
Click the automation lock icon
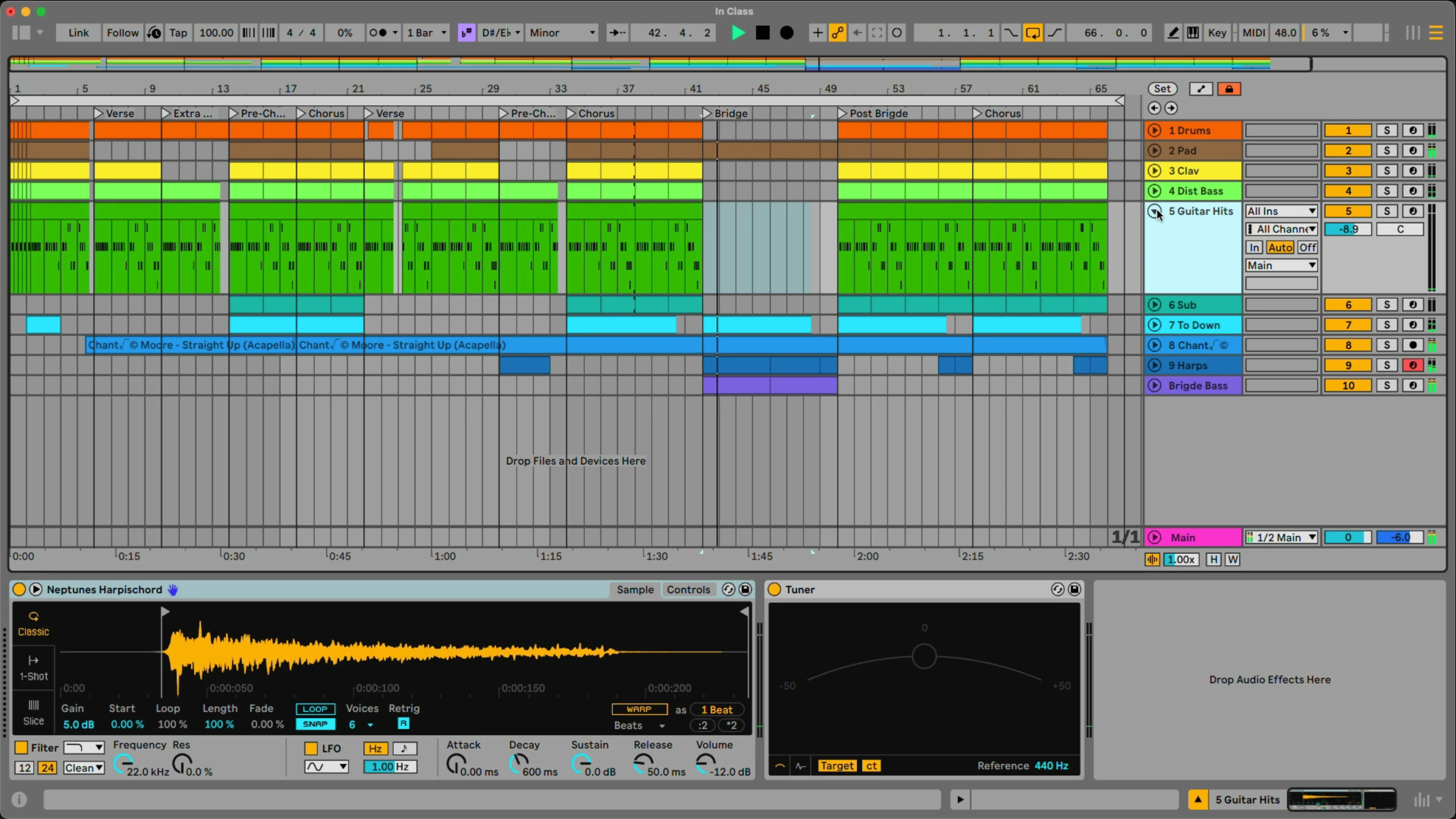(x=1229, y=89)
